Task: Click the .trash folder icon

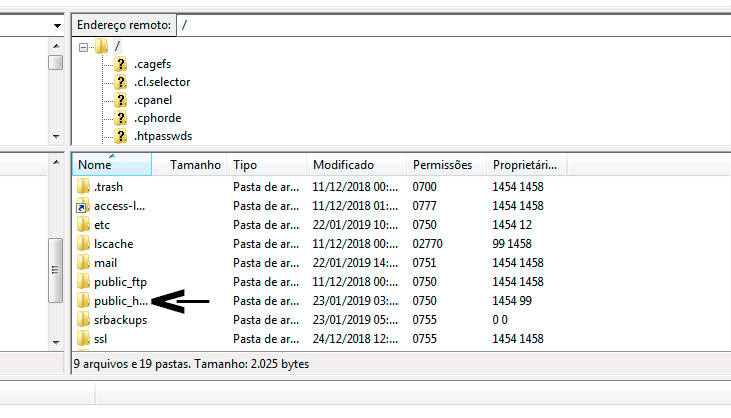Action: click(84, 187)
